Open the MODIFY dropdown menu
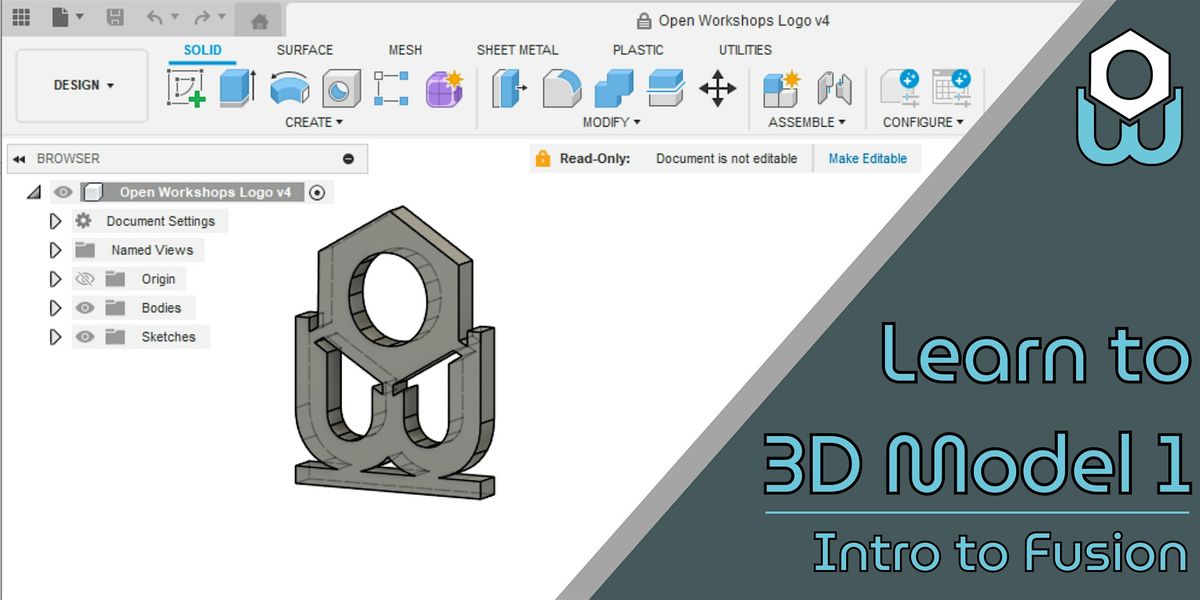The image size is (1200, 600). tap(612, 122)
